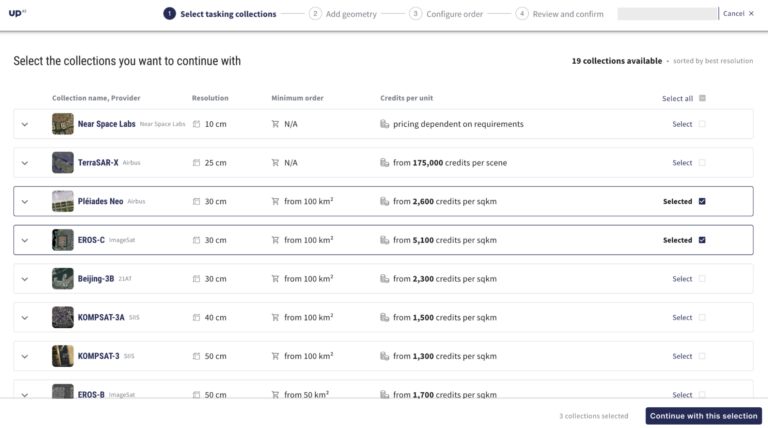Uncheck the Pléiades Neo selected checkbox
Image resolution: width=768 pixels, height=428 pixels.
702,201
